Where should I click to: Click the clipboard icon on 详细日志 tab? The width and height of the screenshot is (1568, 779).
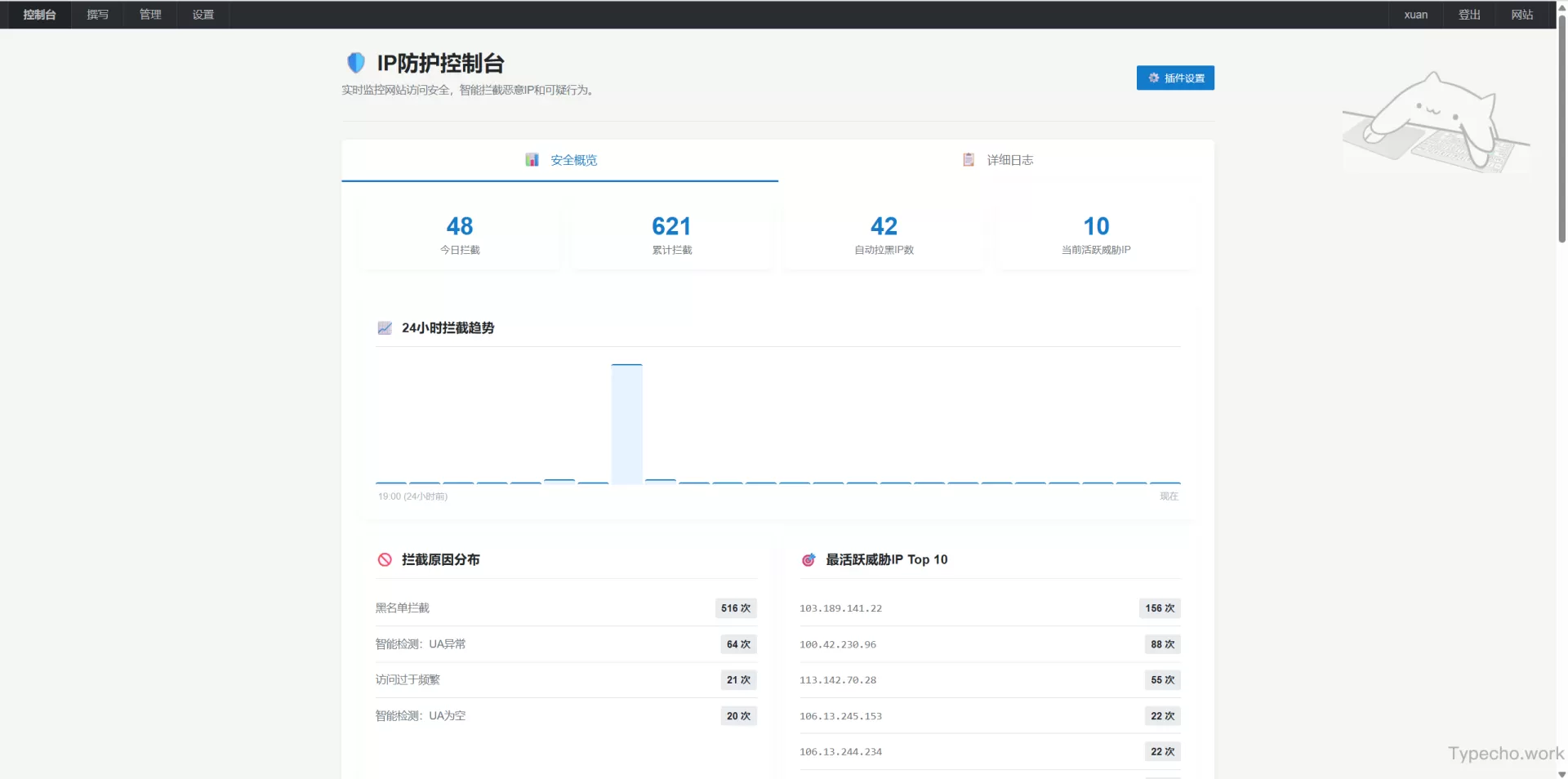tap(969, 160)
